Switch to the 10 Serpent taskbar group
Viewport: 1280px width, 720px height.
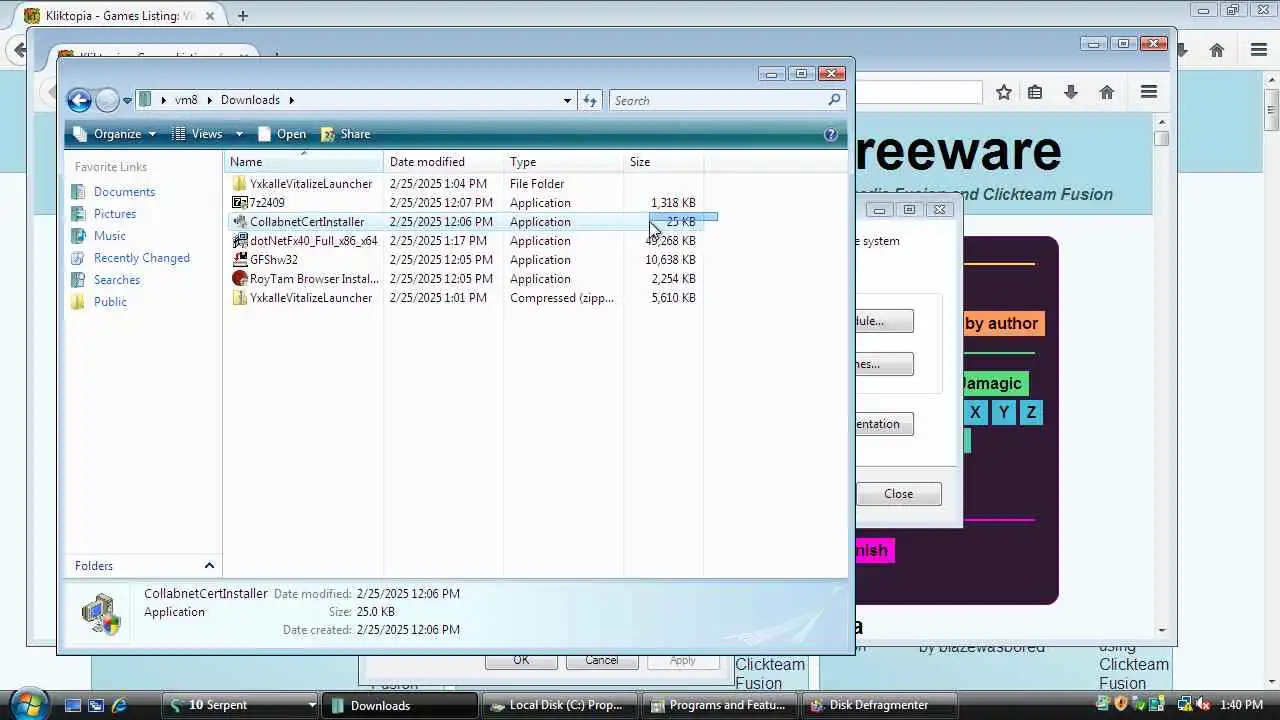pyautogui.click(x=241, y=705)
